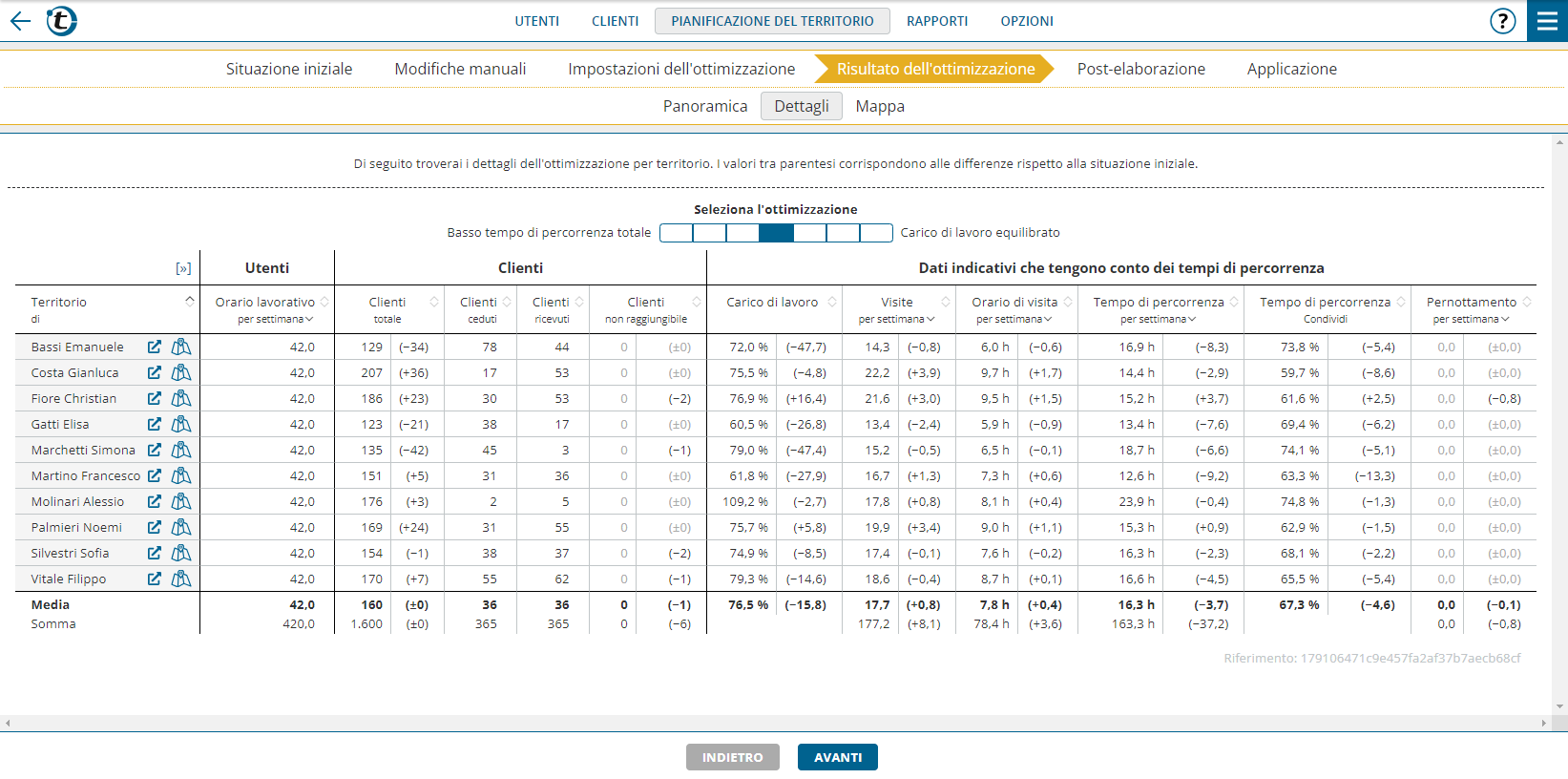Open Pernottamento per settimana dropdown
Viewport: 1568px width, 779px height.
pyautogui.click(x=1471, y=319)
